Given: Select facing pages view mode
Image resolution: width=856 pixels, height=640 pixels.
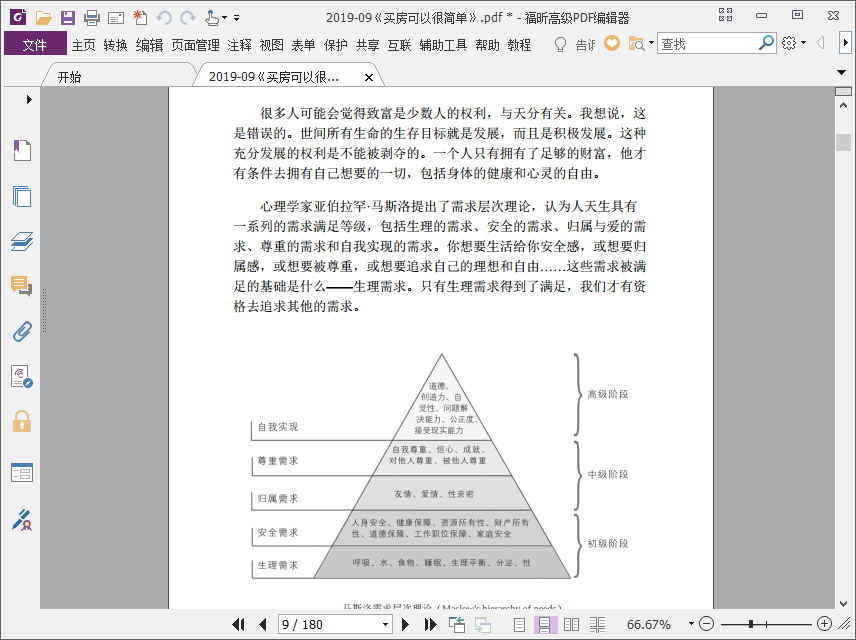Looking at the screenshot, I should pyautogui.click(x=571, y=624).
